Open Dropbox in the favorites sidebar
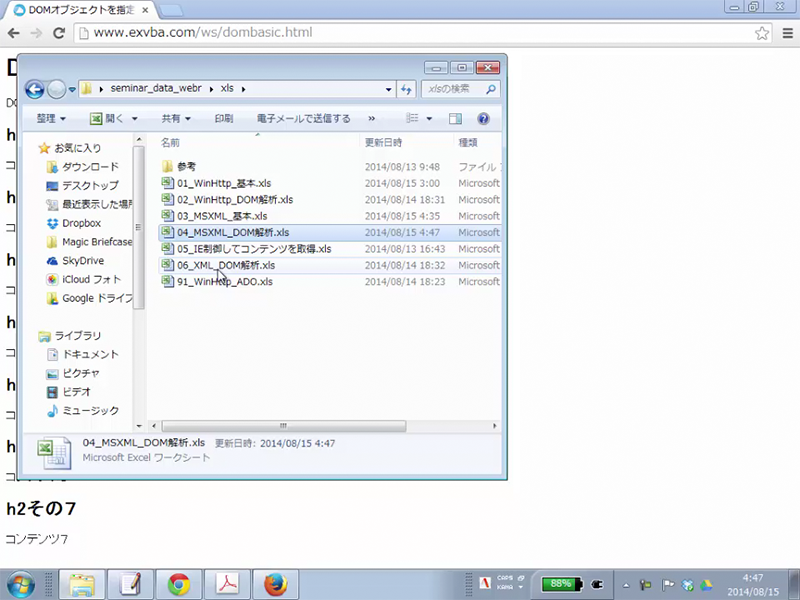This screenshot has height=600, width=800. [x=81, y=223]
